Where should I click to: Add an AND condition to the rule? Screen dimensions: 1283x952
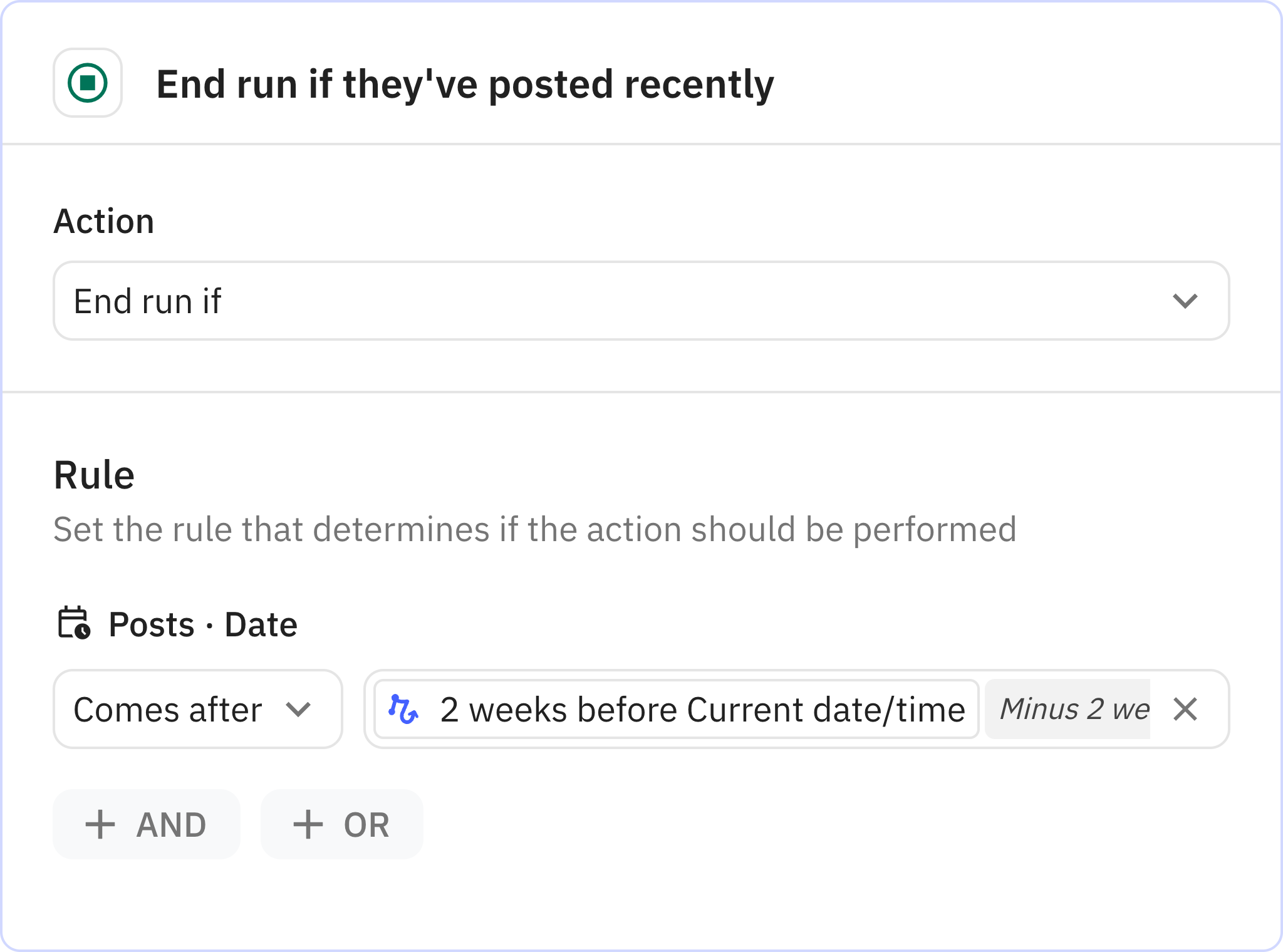pyautogui.click(x=147, y=824)
